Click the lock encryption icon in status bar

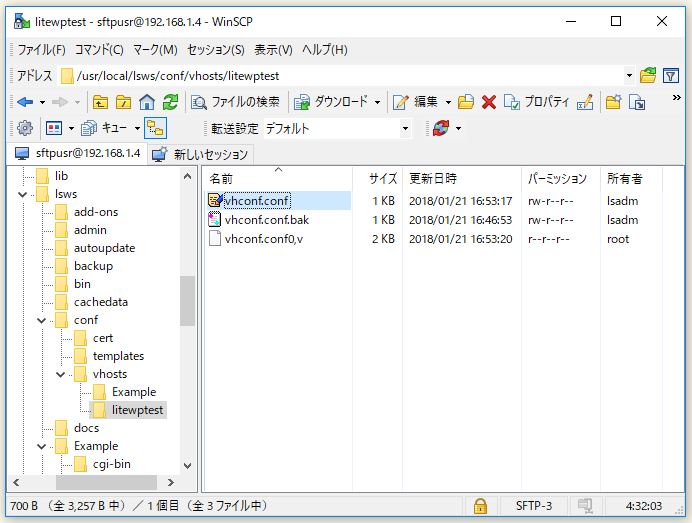[480, 506]
